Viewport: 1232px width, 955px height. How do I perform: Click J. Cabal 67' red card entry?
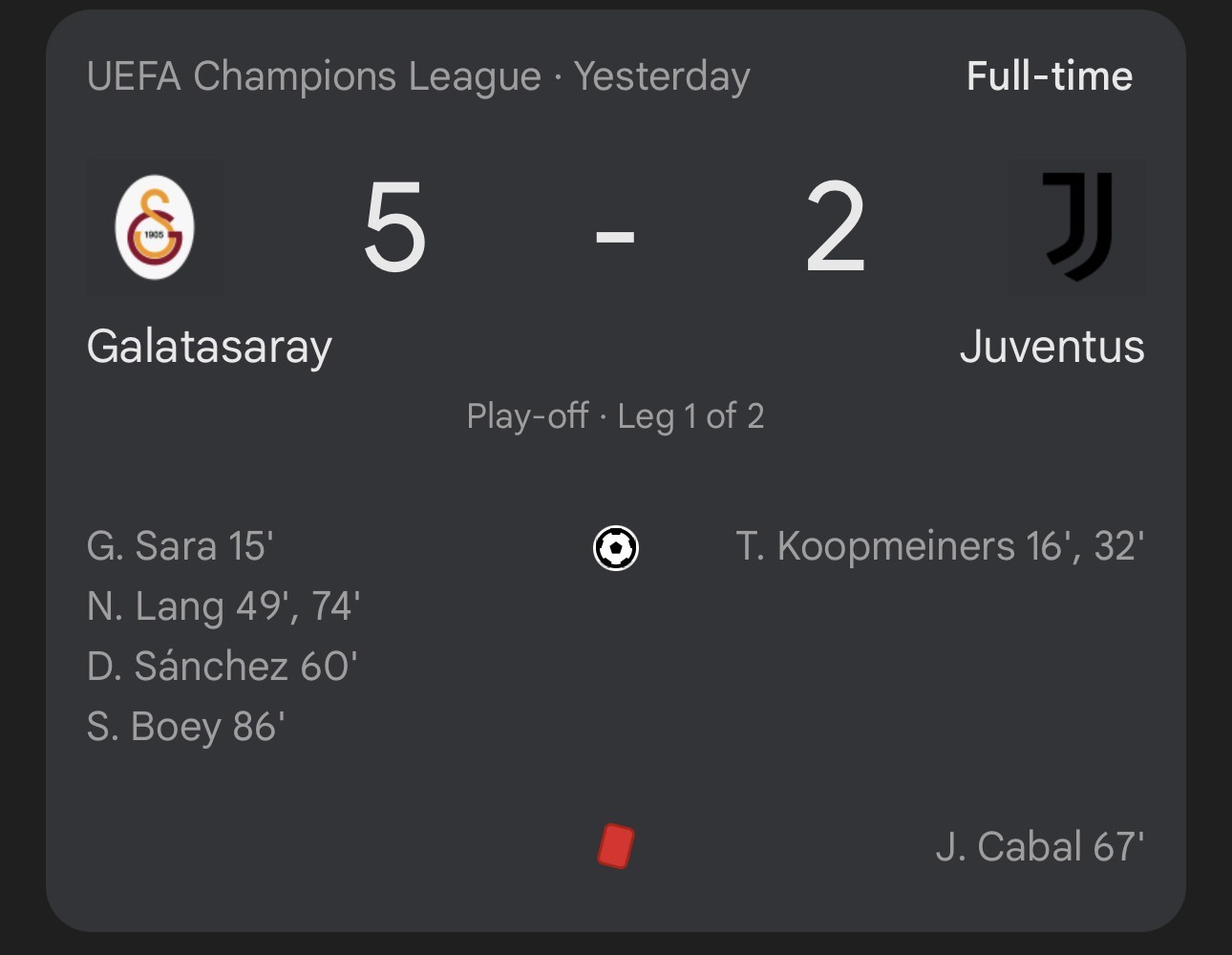point(1039,847)
